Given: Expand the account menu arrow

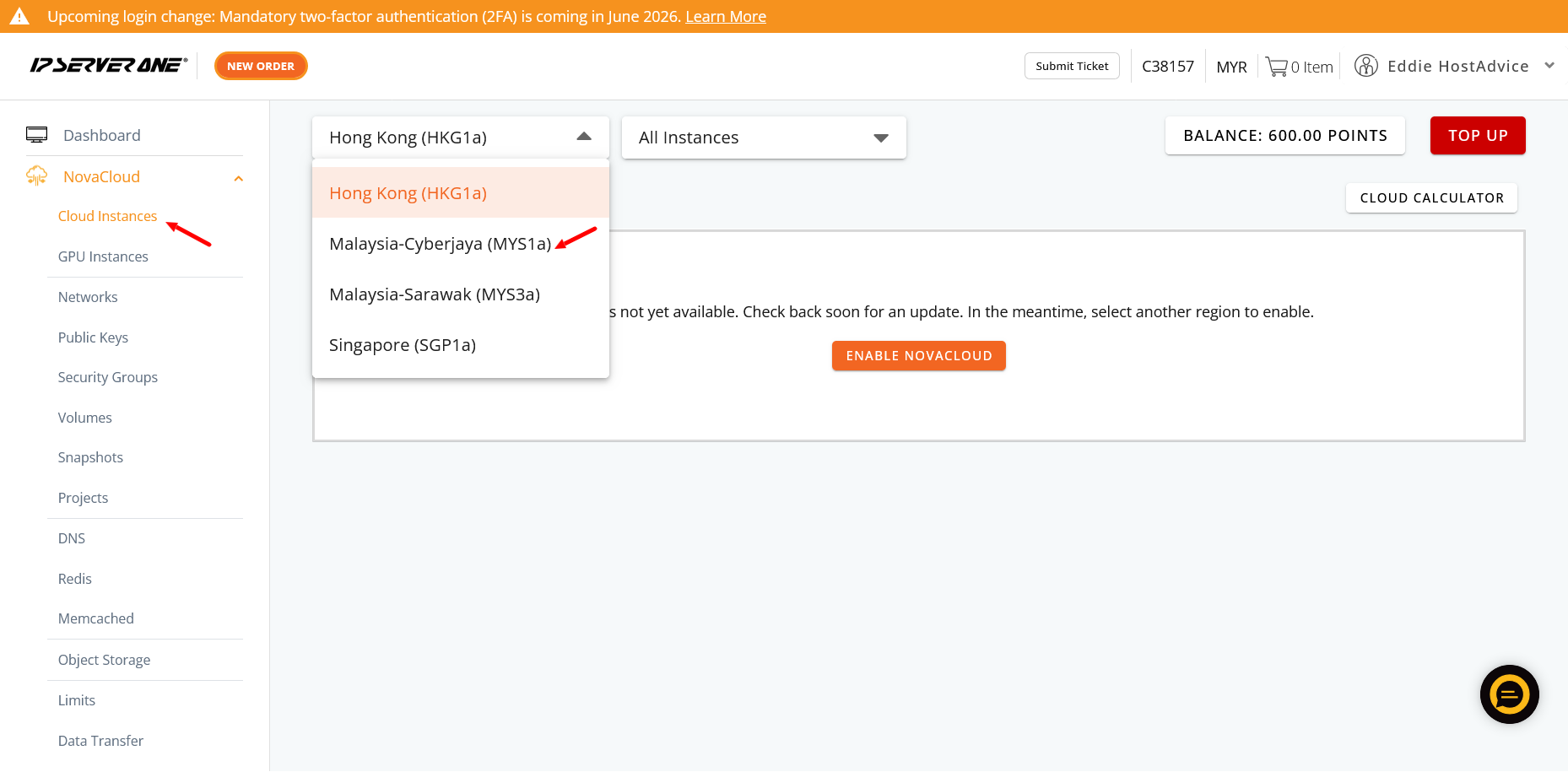Looking at the screenshot, I should click(x=1549, y=65).
